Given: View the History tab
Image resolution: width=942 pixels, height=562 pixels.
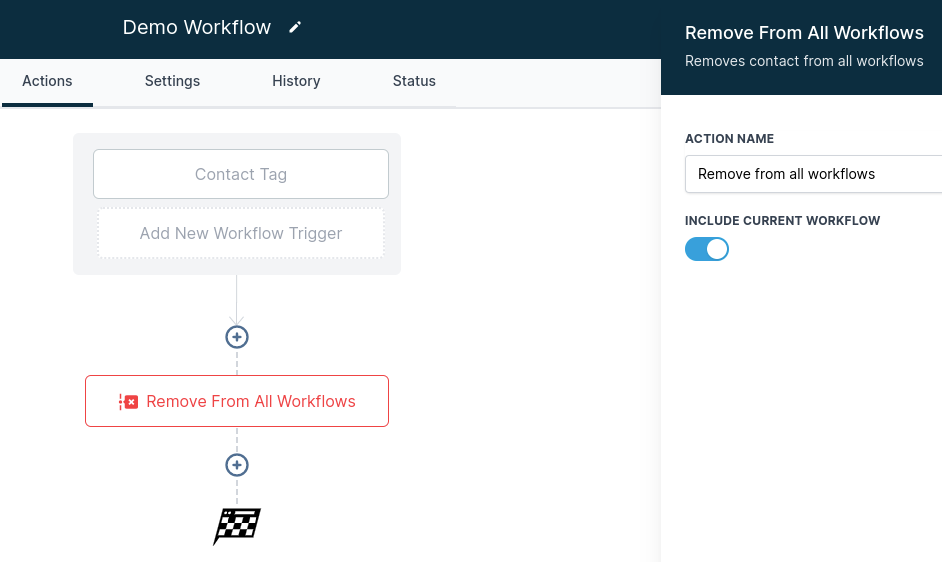Looking at the screenshot, I should 296,81.
